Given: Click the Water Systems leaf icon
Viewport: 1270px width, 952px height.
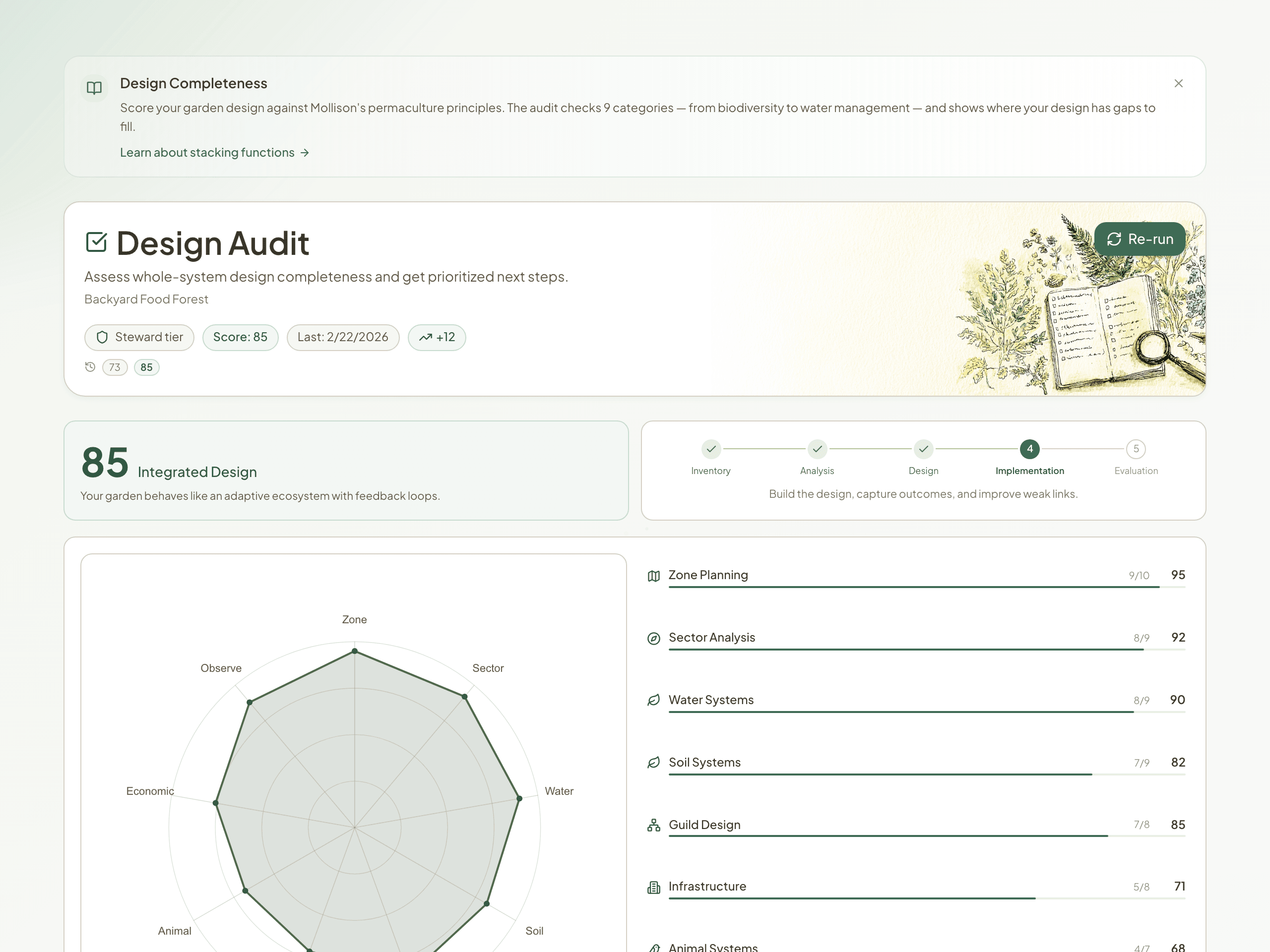Looking at the screenshot, I should point(653,701).
